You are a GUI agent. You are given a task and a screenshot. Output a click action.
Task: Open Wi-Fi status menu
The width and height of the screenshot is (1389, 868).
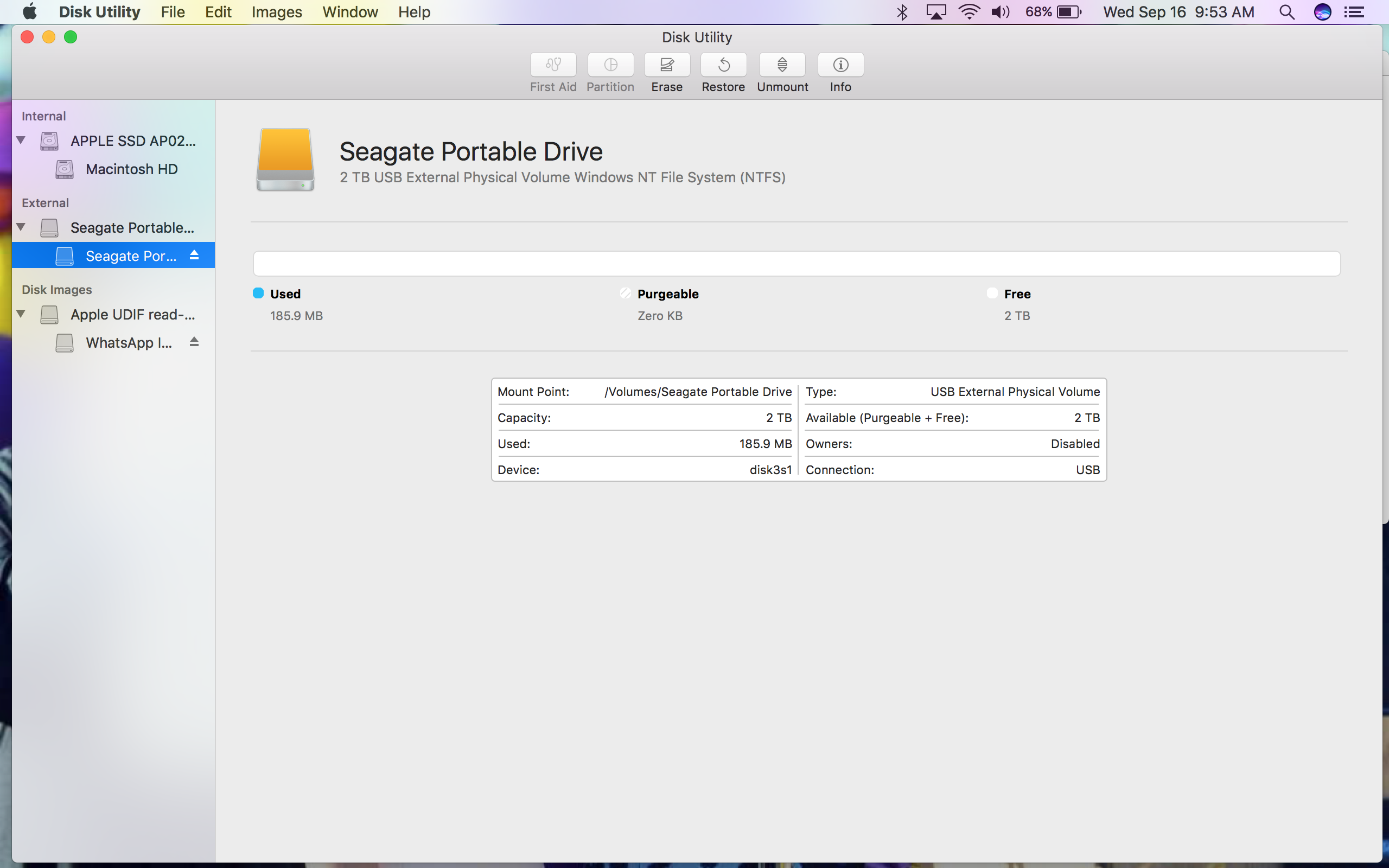969,12
